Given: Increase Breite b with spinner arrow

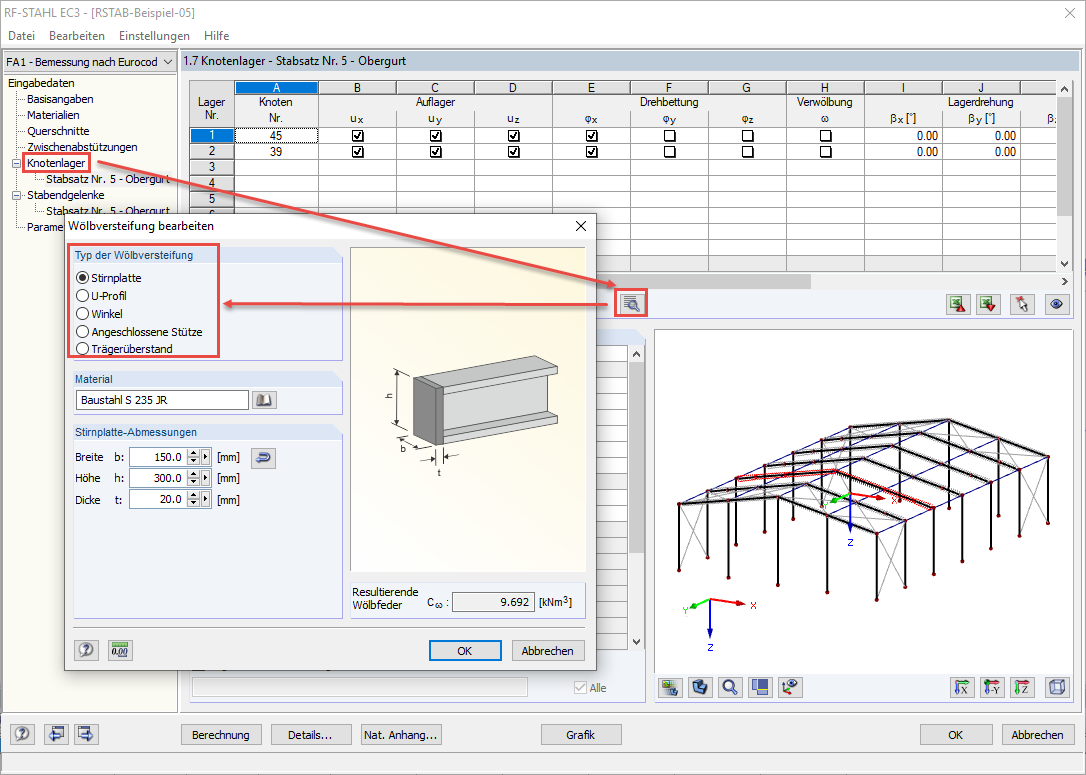Looking at the screenshot, I should coord(193,453).
